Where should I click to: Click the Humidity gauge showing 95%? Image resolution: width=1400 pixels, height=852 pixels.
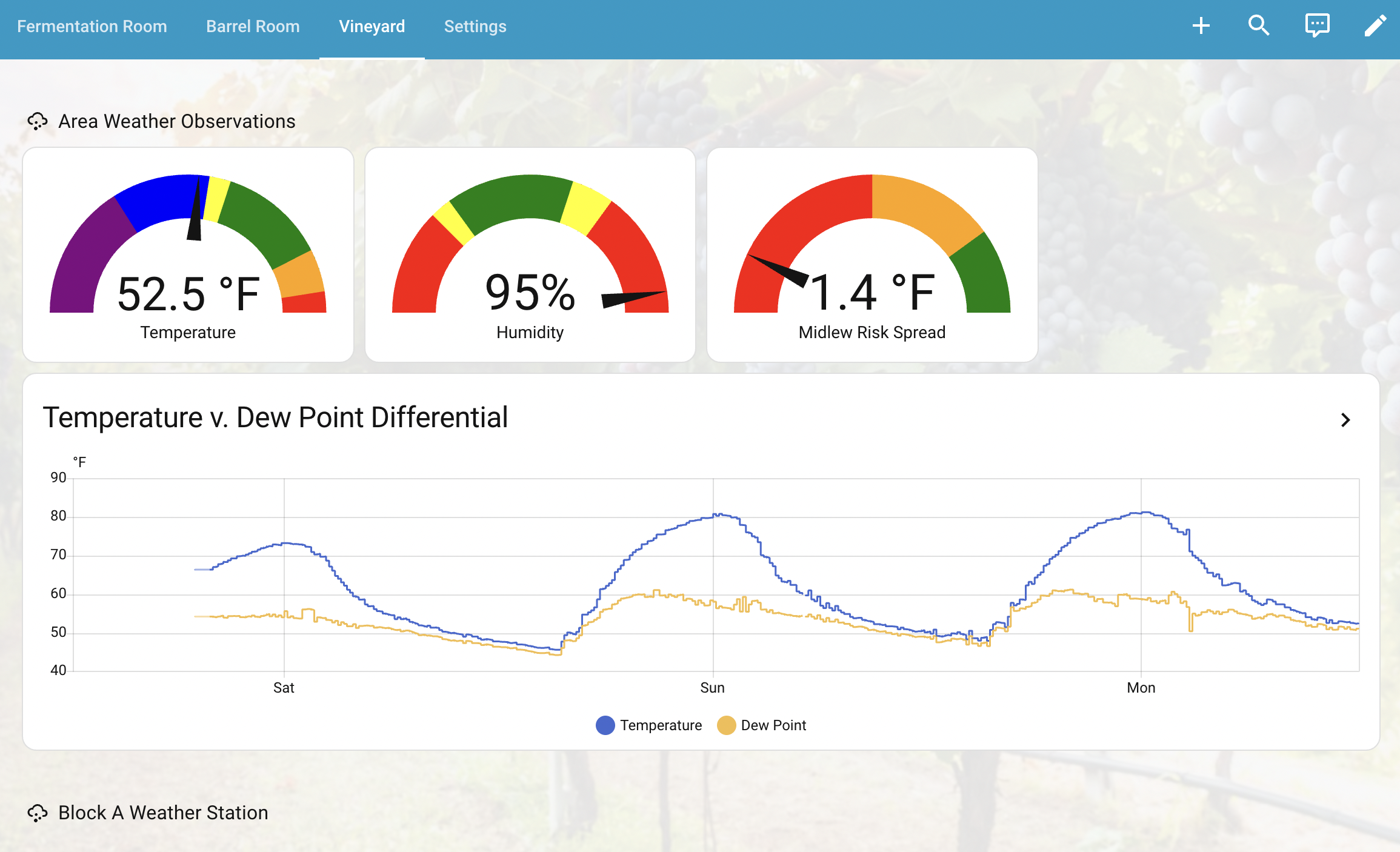tap(530, 255)
